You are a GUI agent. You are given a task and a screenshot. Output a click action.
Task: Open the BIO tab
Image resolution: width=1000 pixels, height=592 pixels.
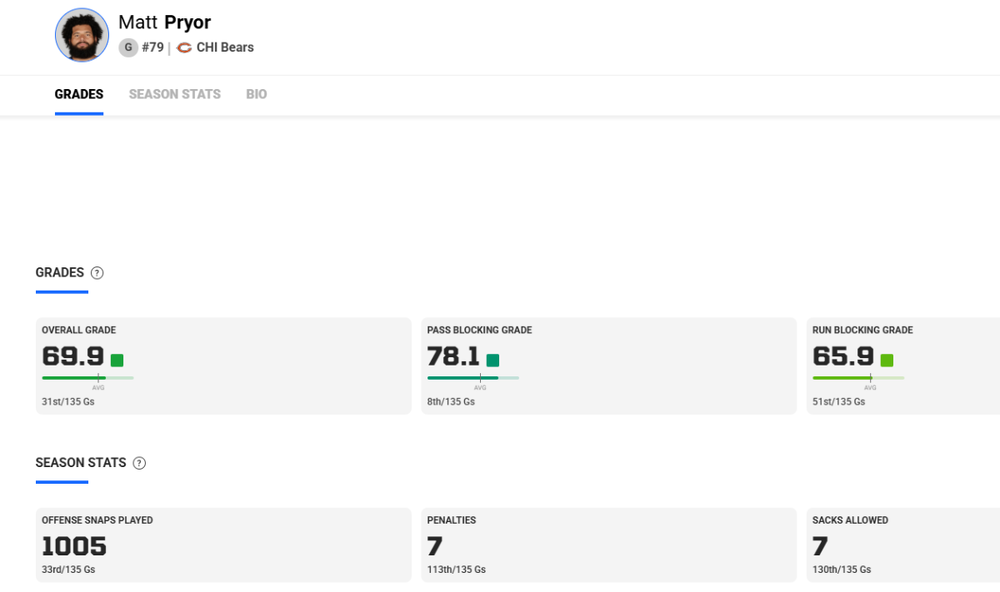[x=256, y=95]
